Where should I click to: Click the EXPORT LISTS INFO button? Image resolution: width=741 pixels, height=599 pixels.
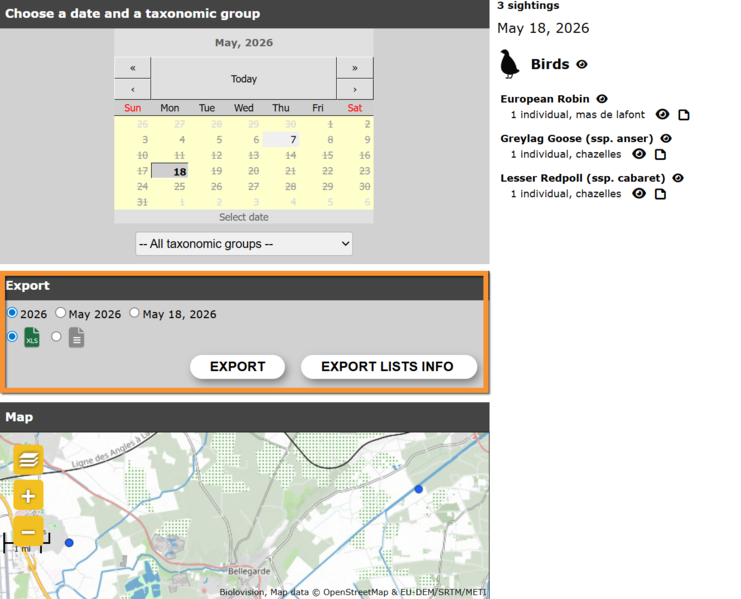click(x=389, y=367)
